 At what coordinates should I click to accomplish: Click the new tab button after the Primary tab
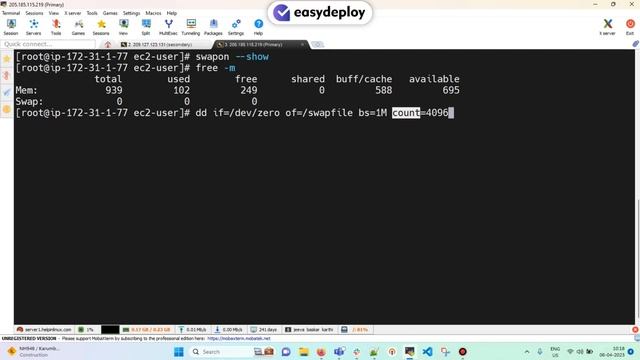(x=317, y=44)
